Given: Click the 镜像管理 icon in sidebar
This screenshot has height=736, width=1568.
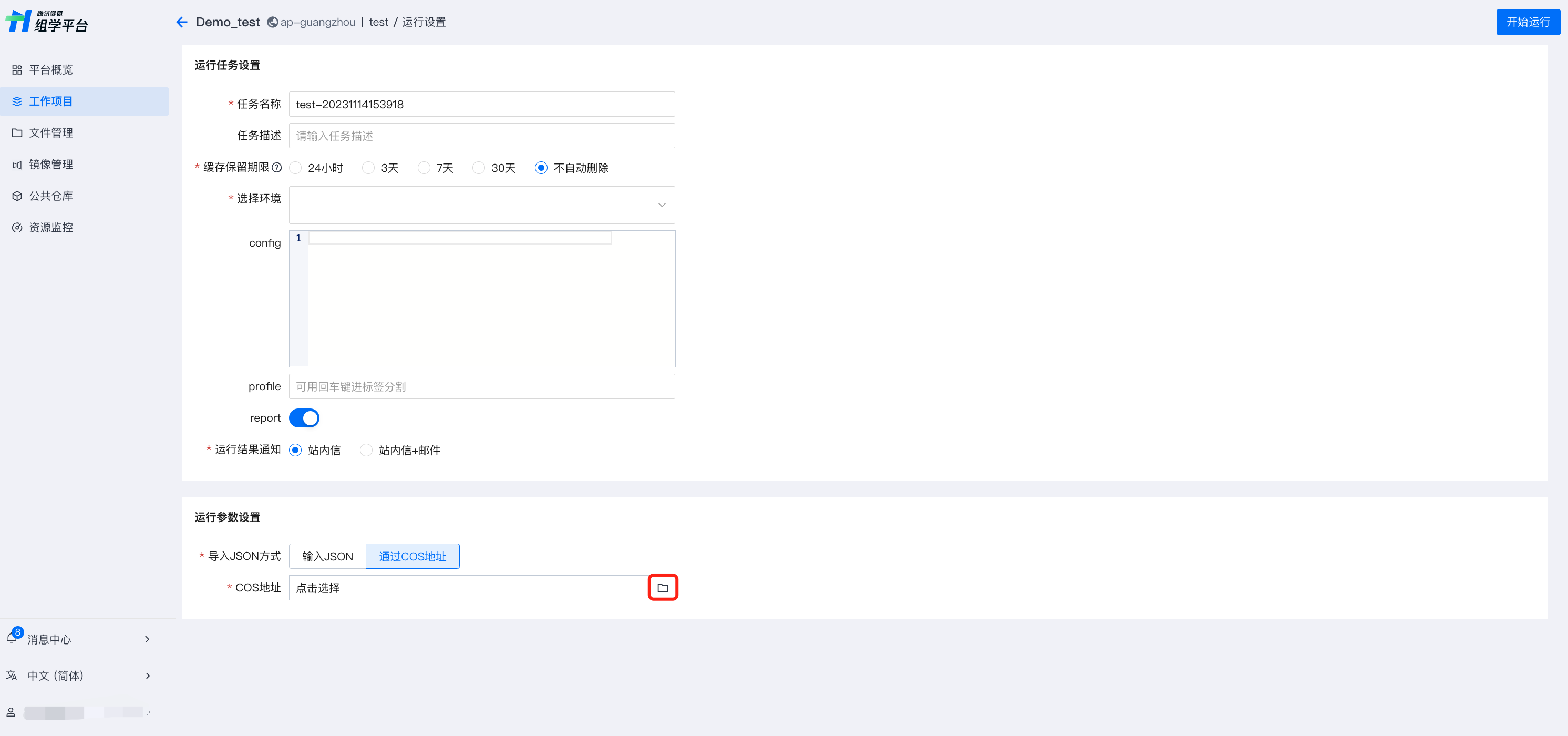Looking at the screenshot, I should [x=17, y=165].
